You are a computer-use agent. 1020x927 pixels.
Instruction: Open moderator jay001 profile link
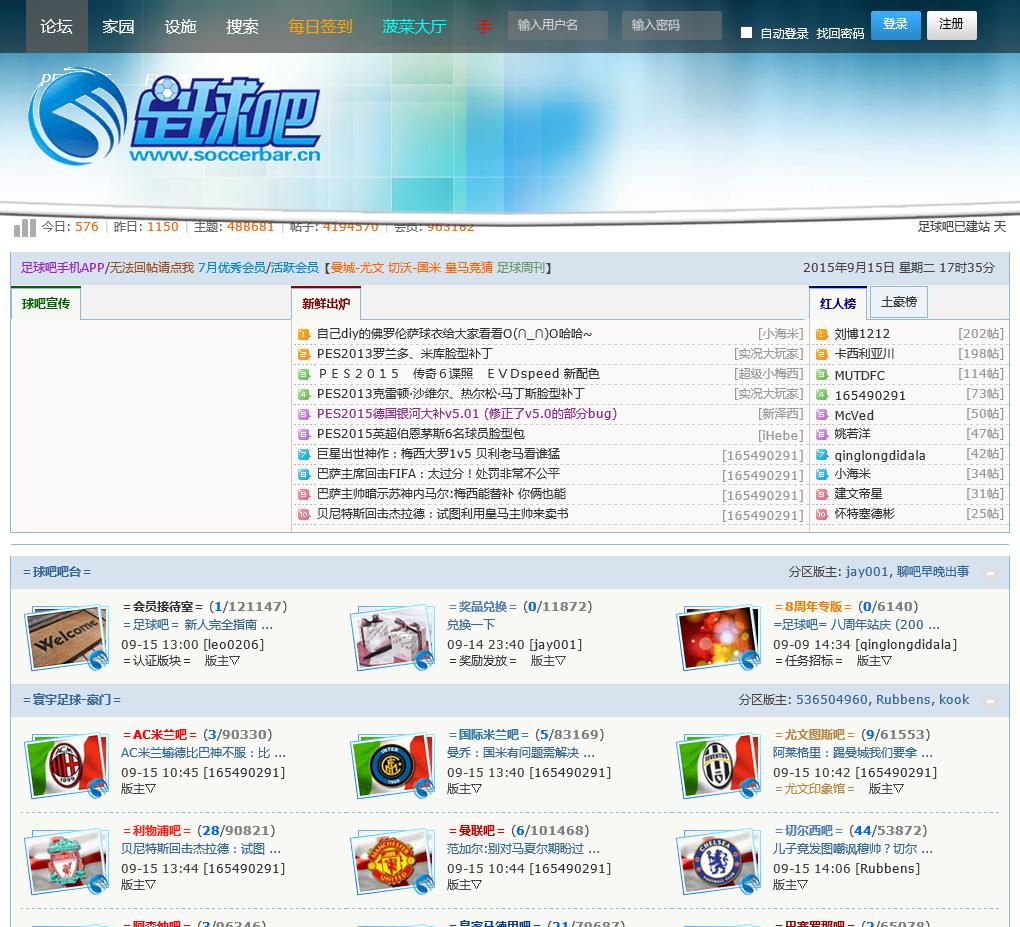pyautogui.click(x=866, y=572)
